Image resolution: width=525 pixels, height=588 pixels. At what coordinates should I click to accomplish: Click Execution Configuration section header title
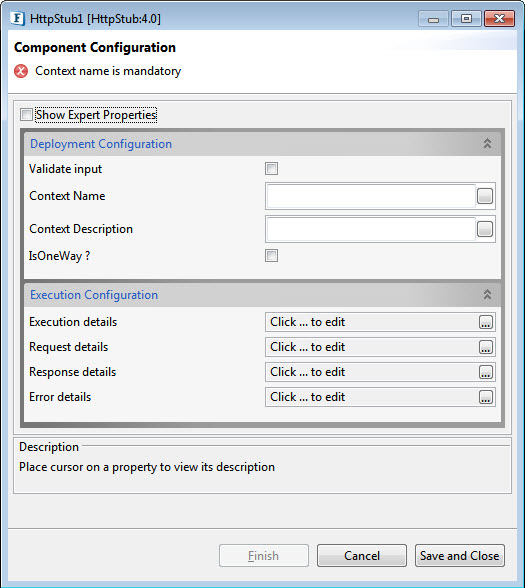94,295
